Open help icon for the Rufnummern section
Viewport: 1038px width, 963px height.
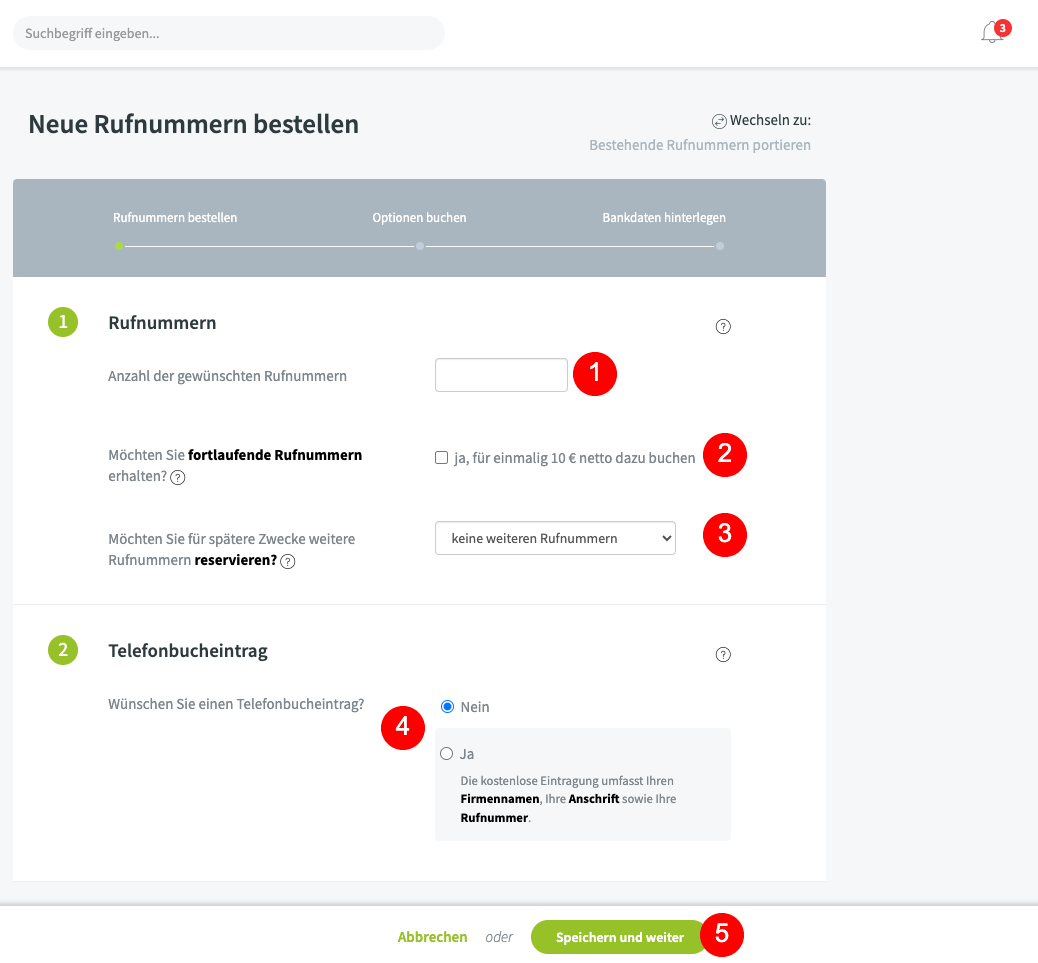click(723, 326)
